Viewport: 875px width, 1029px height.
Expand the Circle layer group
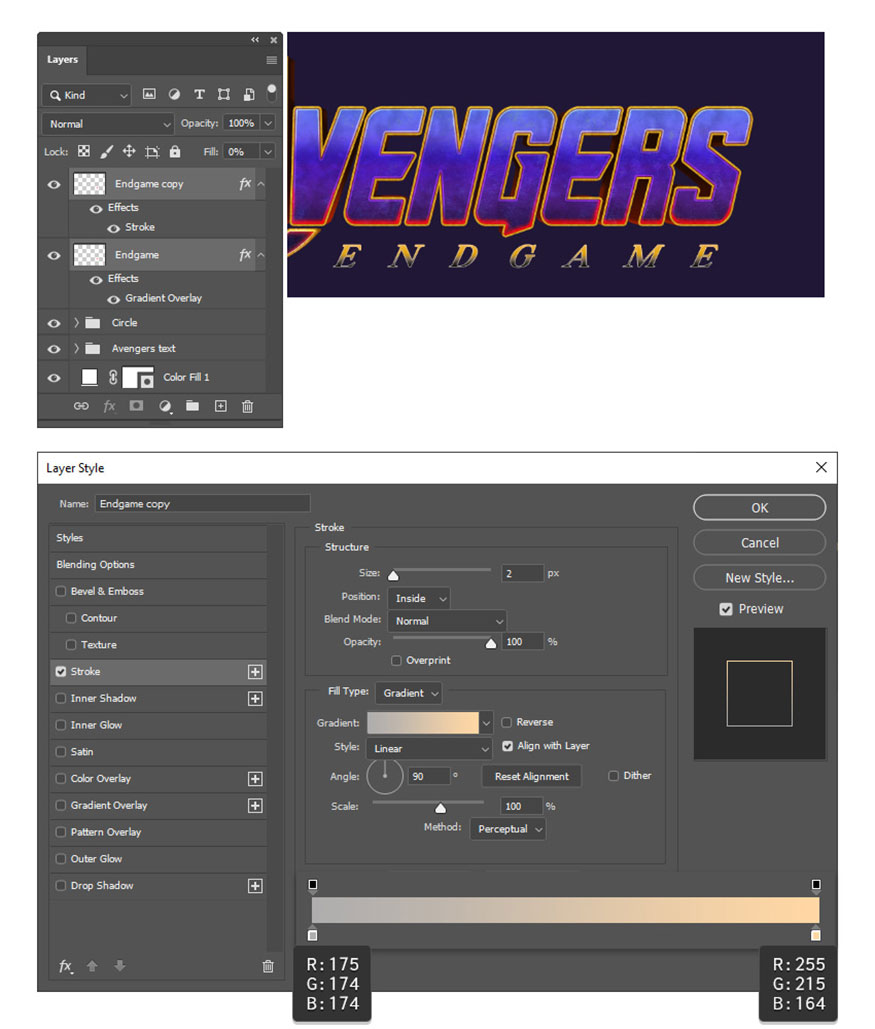click(x=77, y=323)
